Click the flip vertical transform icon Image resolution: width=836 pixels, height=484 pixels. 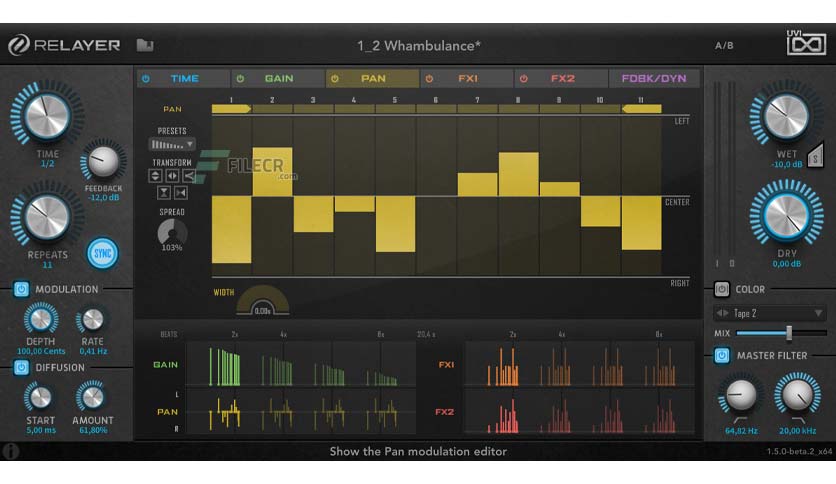[x=155, y=175]
